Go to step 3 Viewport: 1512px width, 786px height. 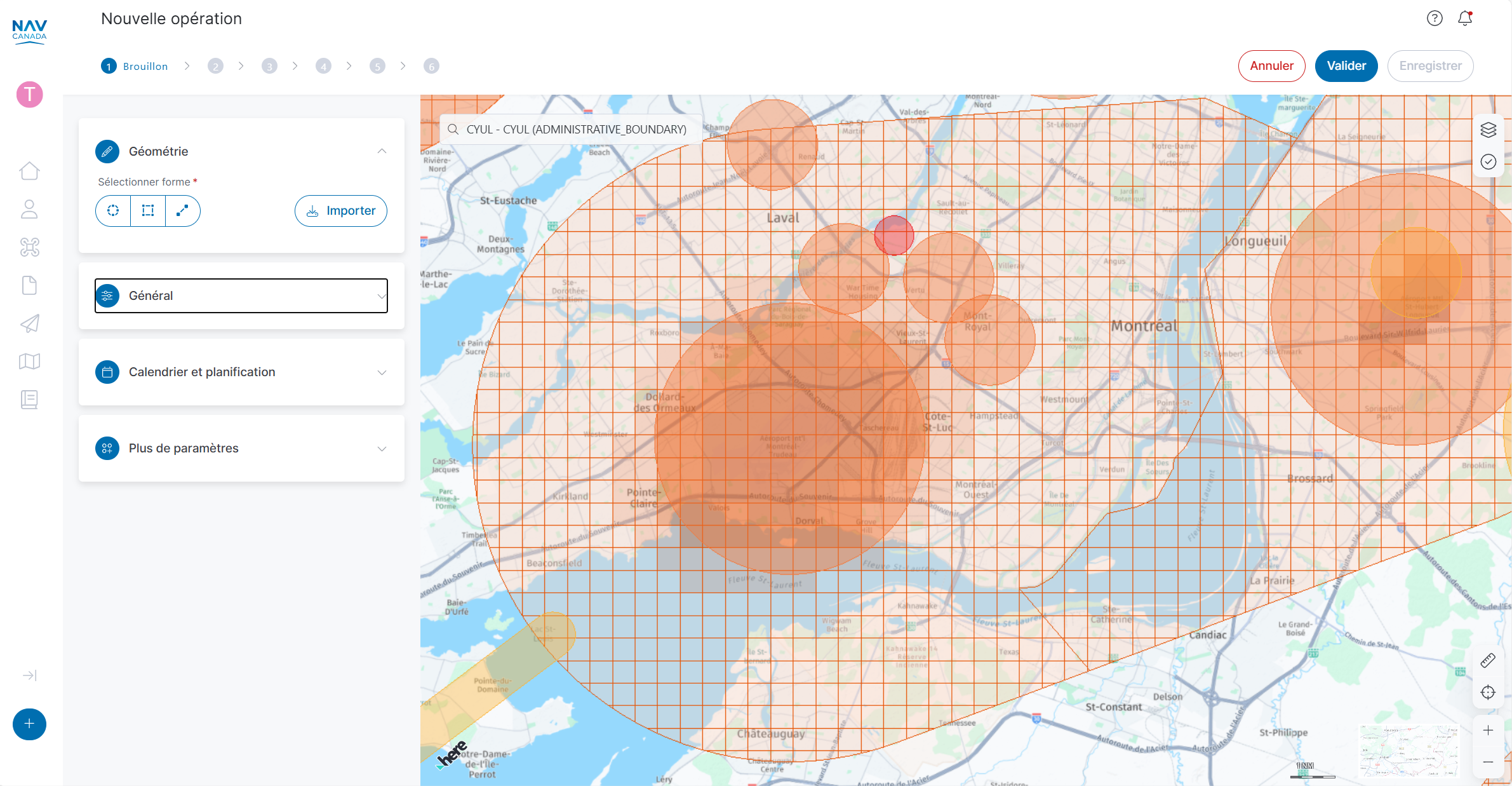tap(269, 66)
